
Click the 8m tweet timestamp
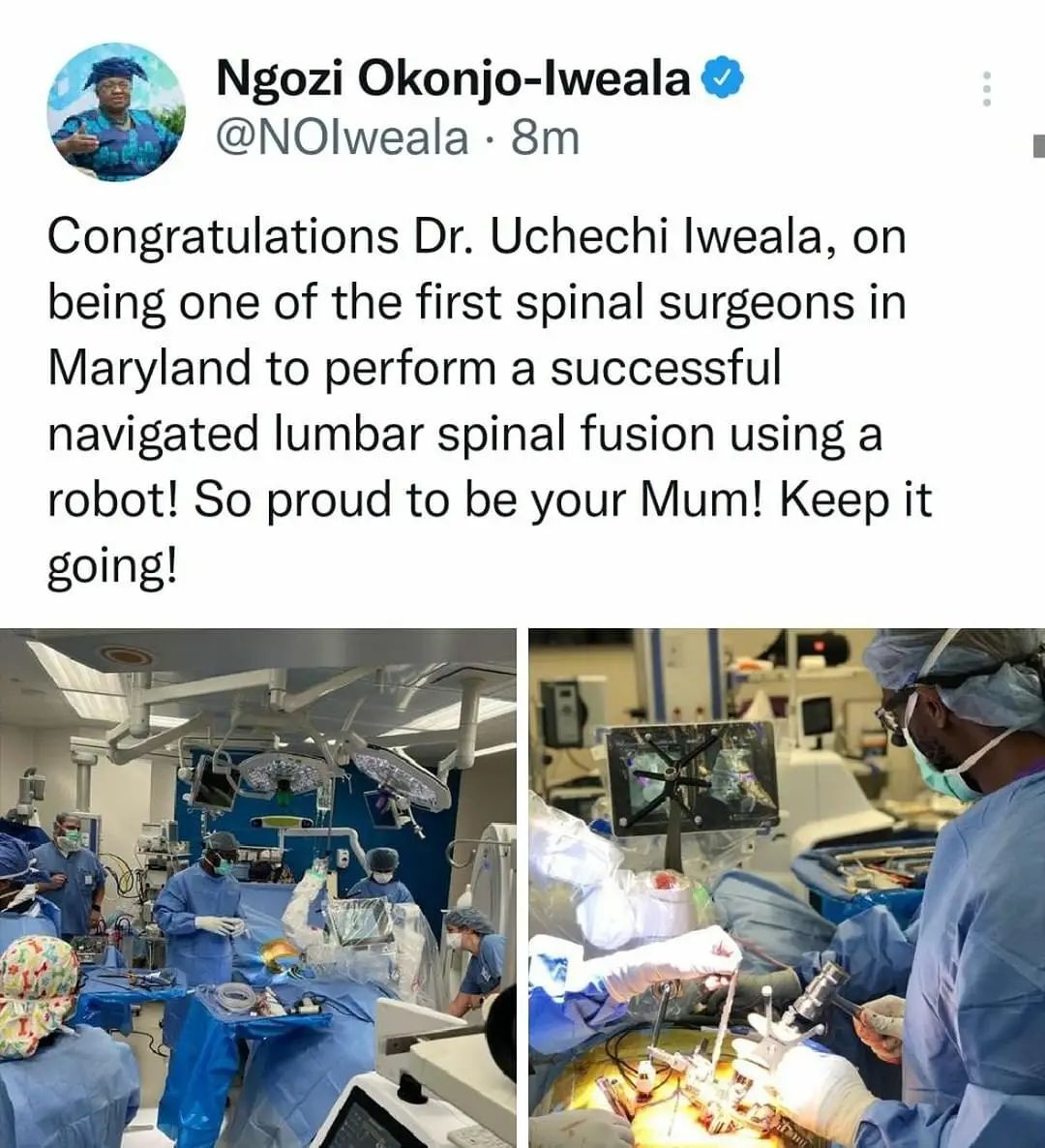tap(546, 137)
